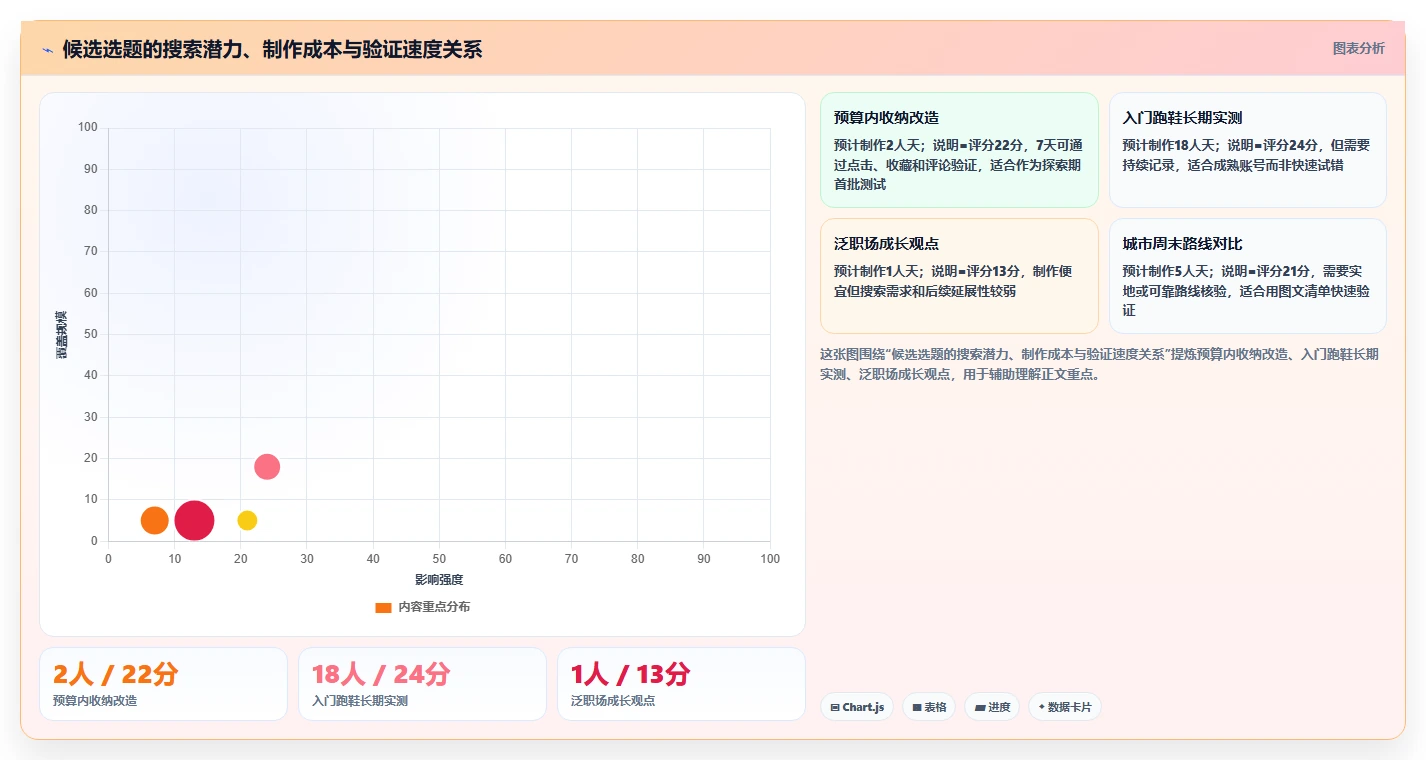
Task: Open the 入门跑鞋长期实测 info card
Action: 1248,150
